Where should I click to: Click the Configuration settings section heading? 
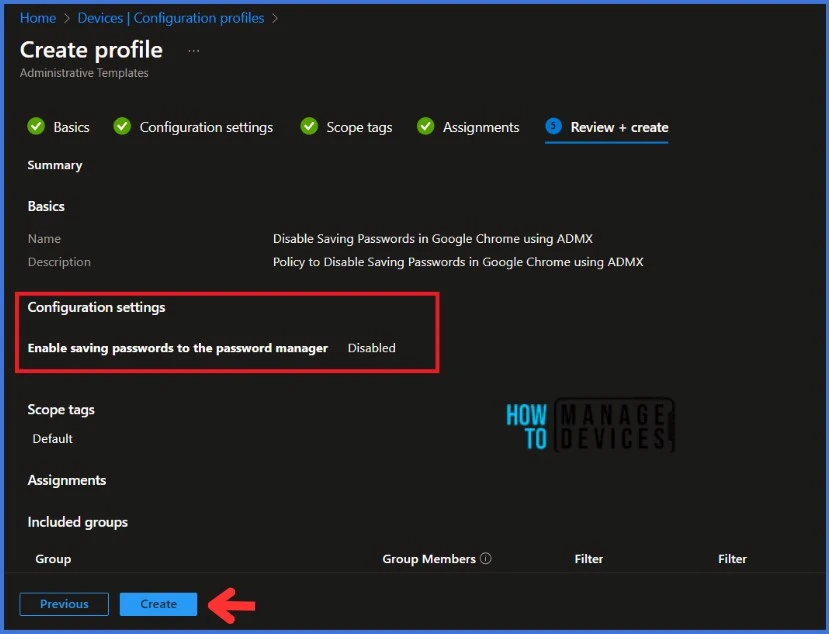(x=96, y=308)
